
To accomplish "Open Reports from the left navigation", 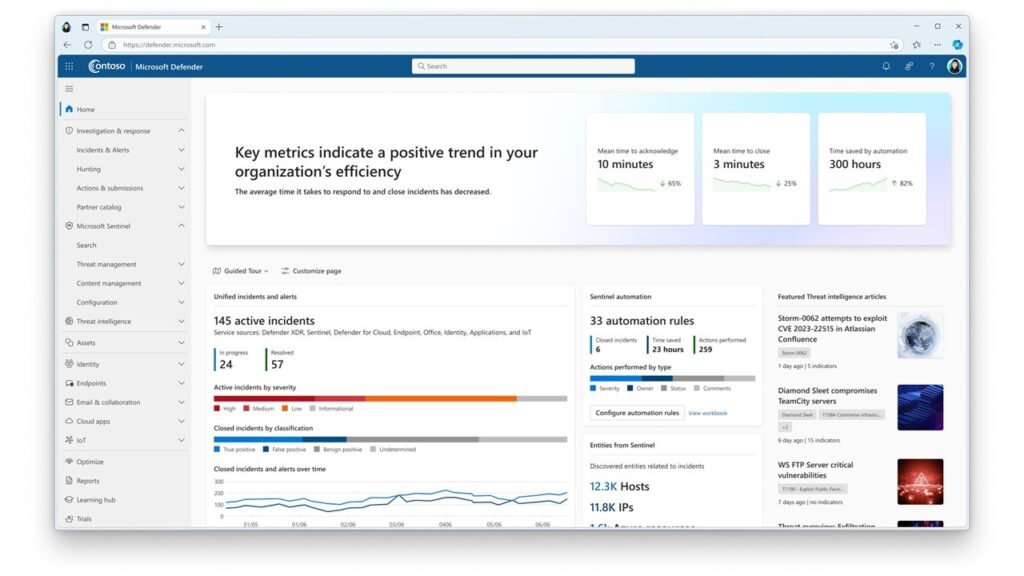I will coord(89,480).
